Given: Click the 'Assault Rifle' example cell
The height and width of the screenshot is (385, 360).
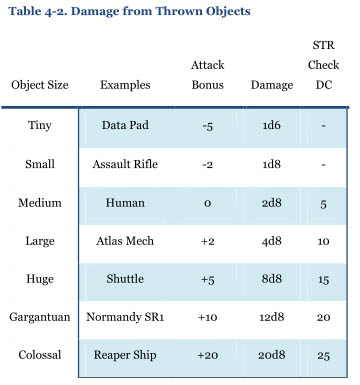Looking at the screenshot, I should coord(125,164).
